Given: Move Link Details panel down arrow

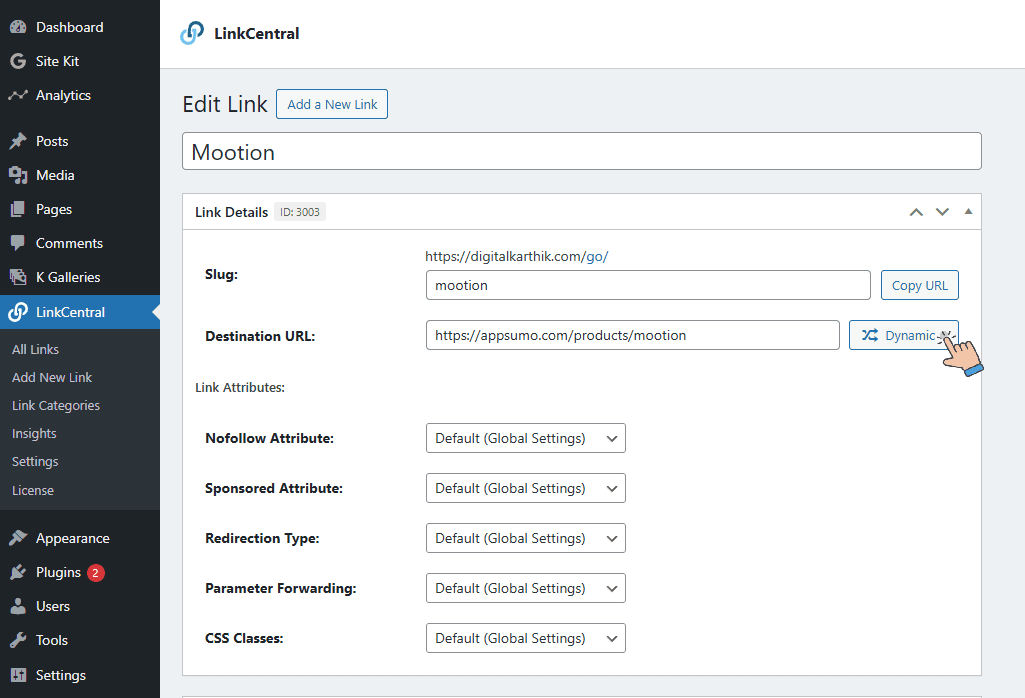Looking at the screenshot, I should coord(941,212).
